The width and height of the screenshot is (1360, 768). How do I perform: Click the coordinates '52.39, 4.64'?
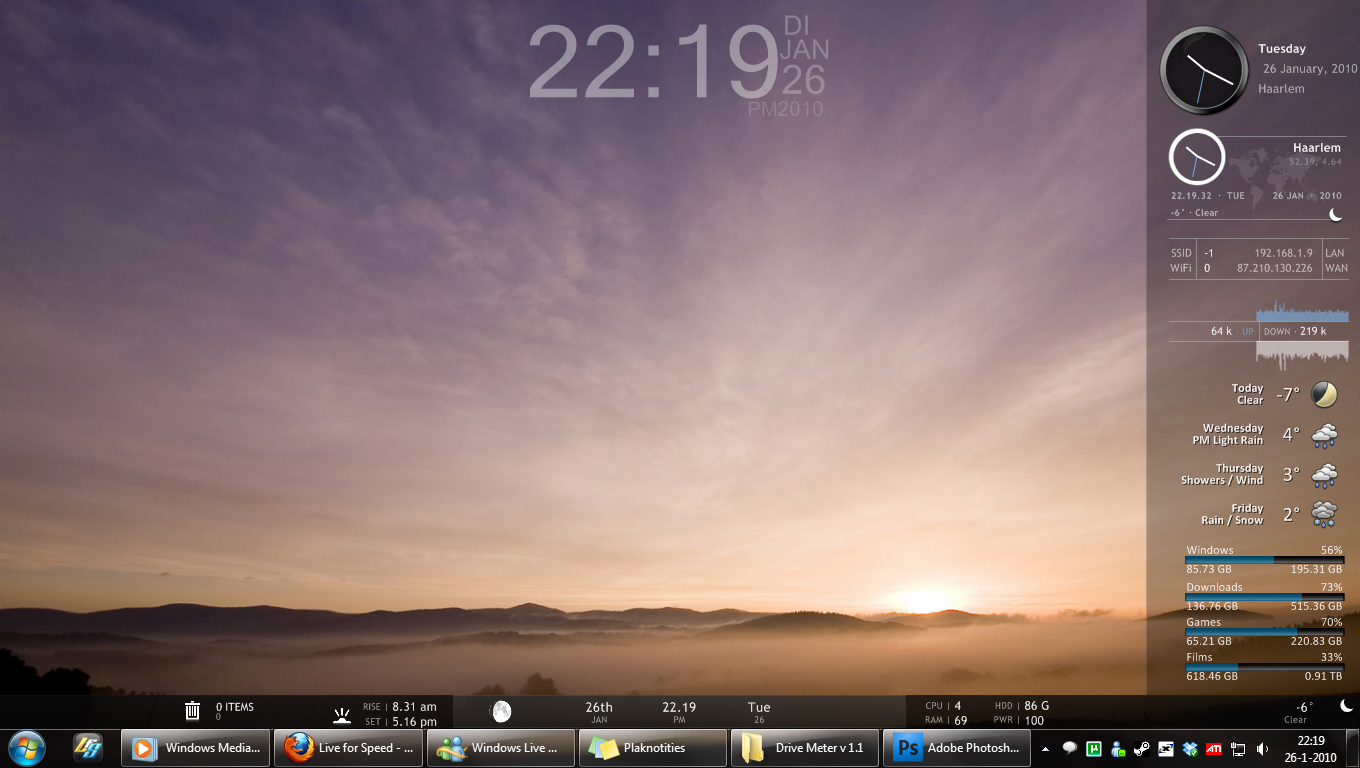pos(1315,162)
